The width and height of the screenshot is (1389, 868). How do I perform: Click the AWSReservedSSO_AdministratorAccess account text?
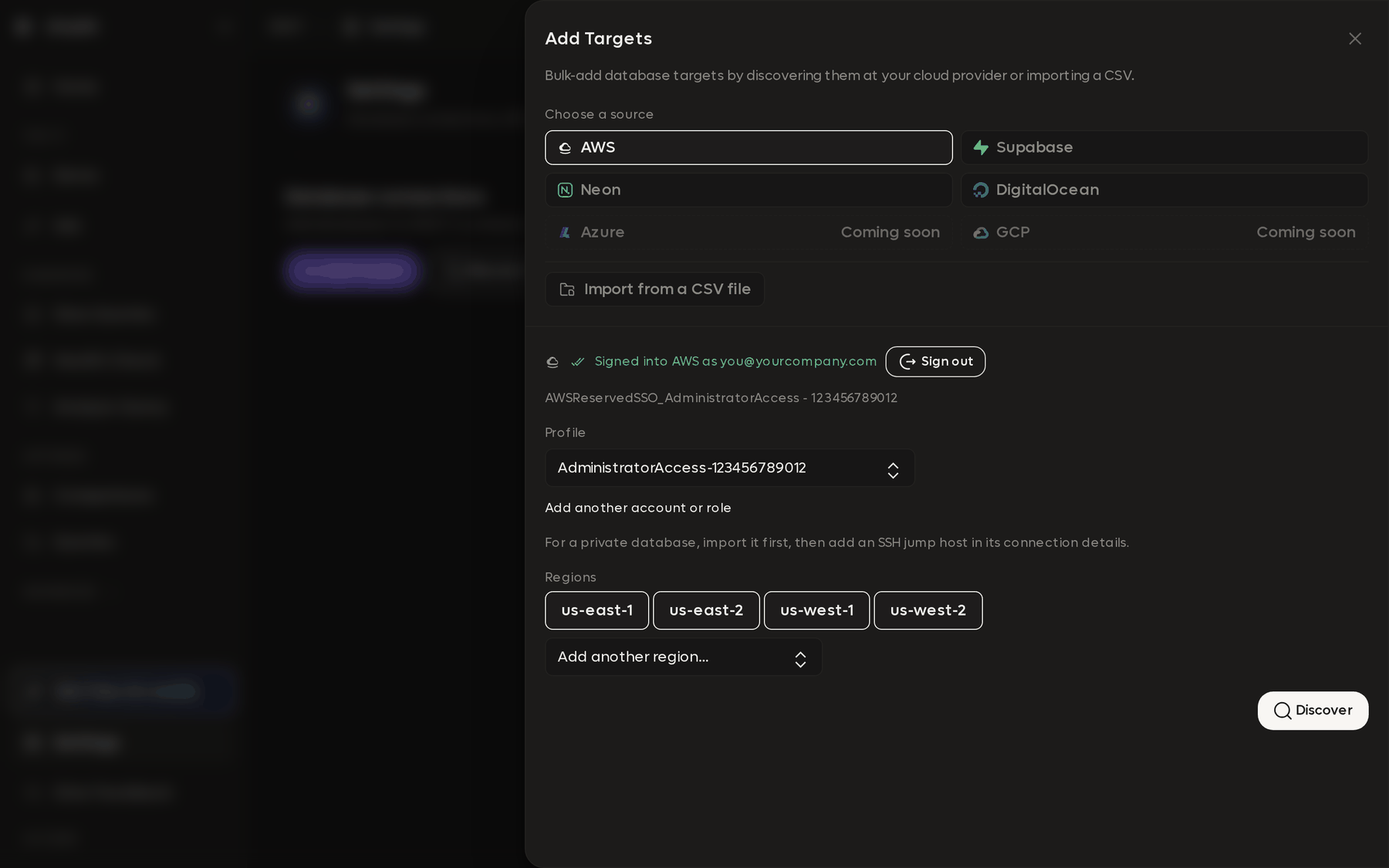tap(721, 398)
